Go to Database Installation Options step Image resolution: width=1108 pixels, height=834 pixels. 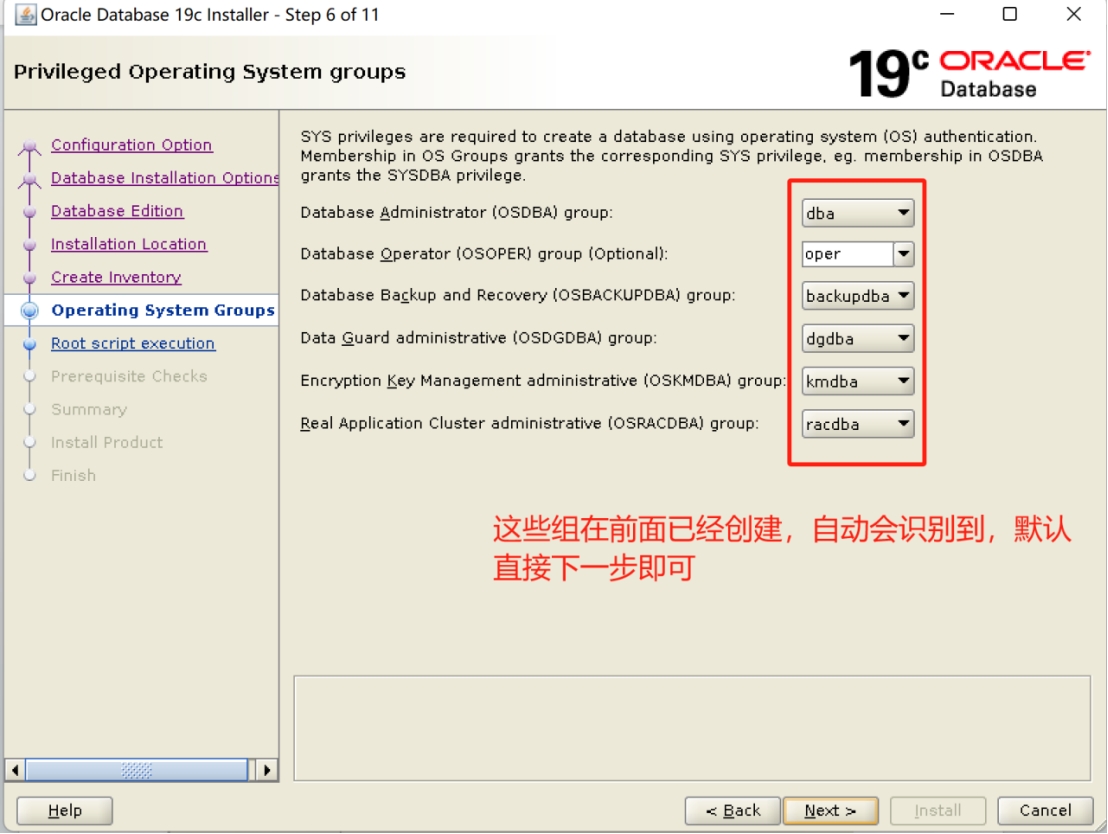click(x=165, y=178)
